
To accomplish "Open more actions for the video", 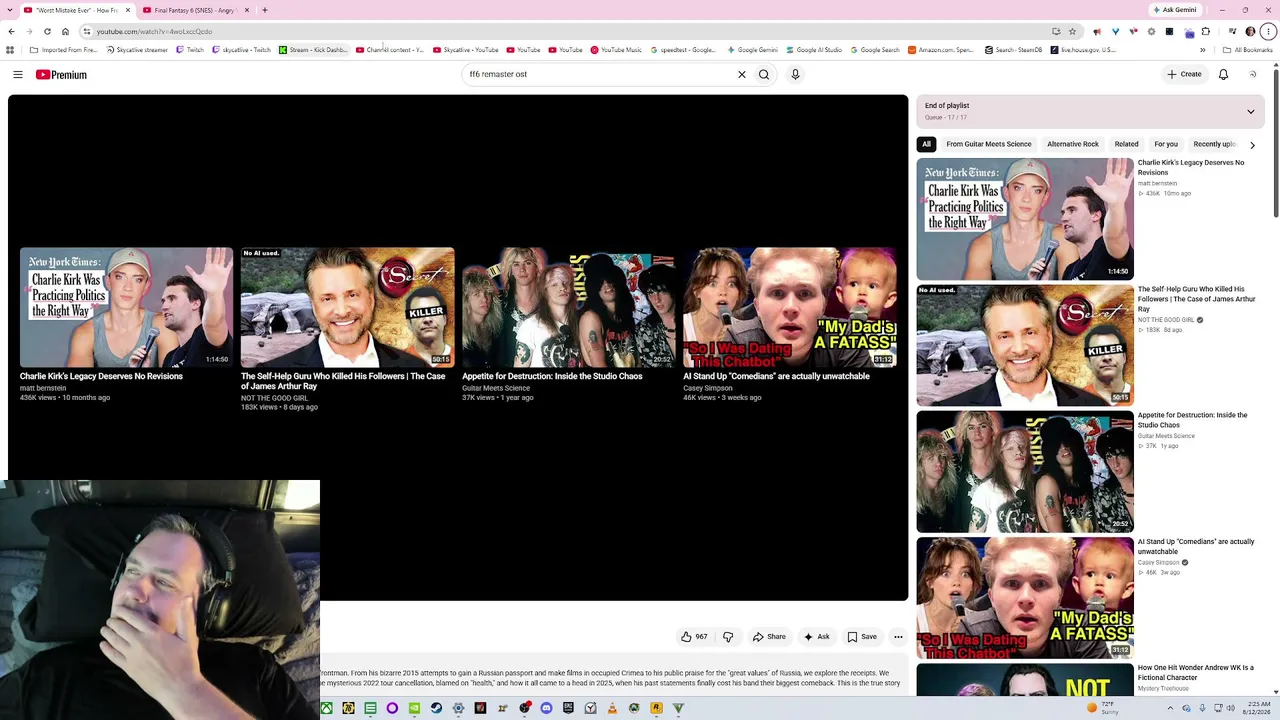I will coord(898,637).
